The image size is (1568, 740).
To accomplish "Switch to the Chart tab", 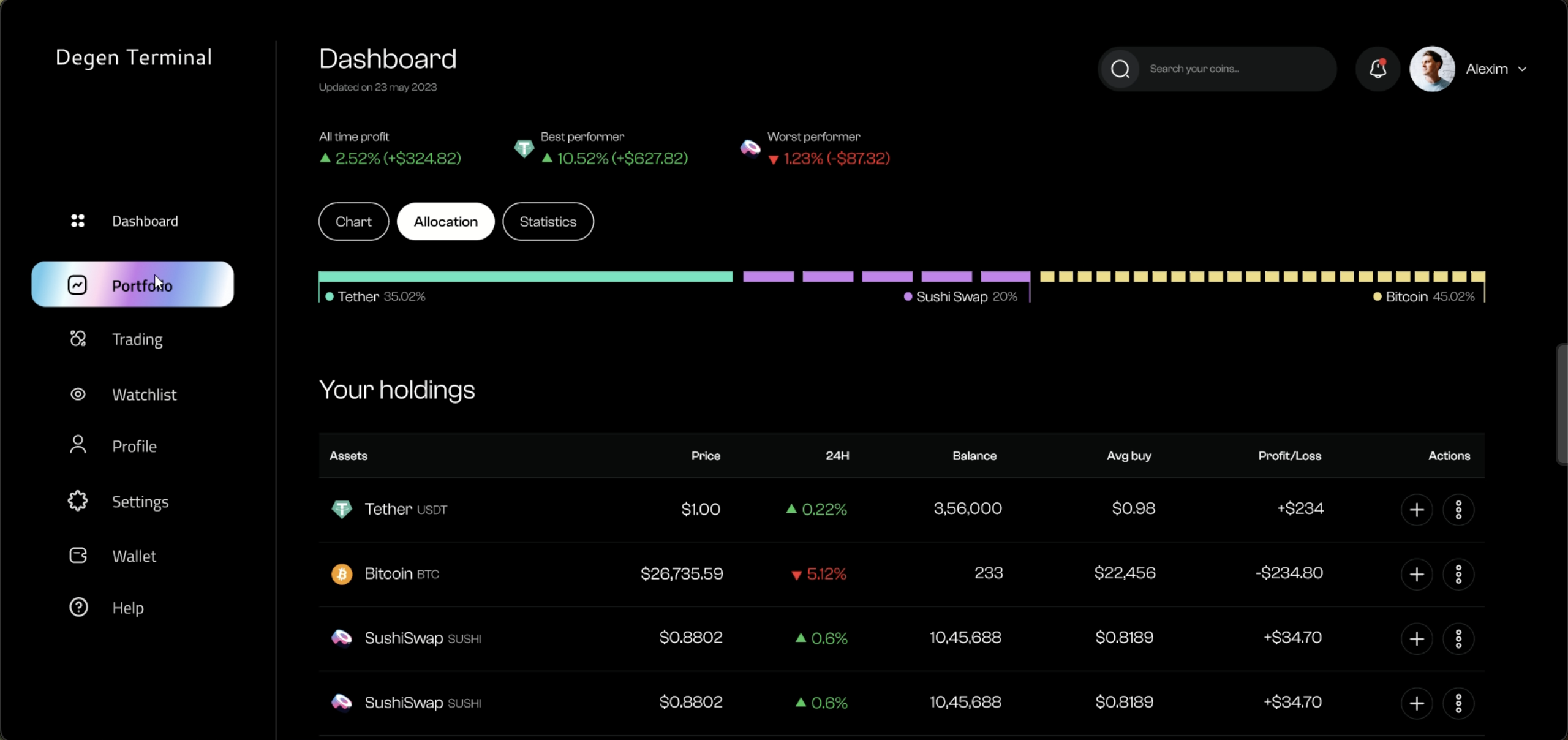I will (x=353, y=222).
